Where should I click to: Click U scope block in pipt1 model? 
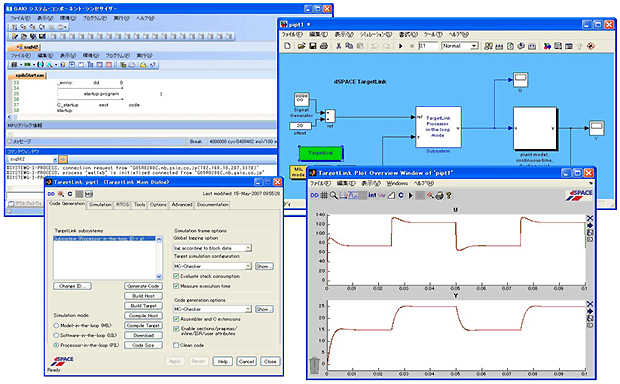click(x=520, y=80)
